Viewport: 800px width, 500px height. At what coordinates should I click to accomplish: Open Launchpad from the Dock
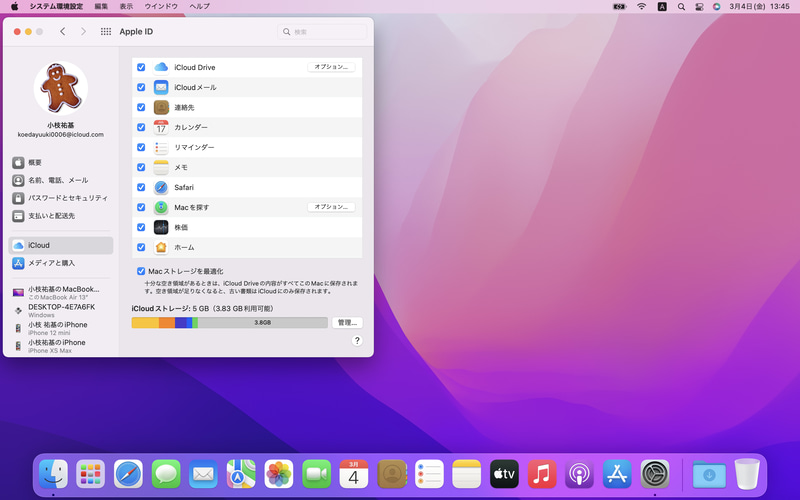(90, 474)
